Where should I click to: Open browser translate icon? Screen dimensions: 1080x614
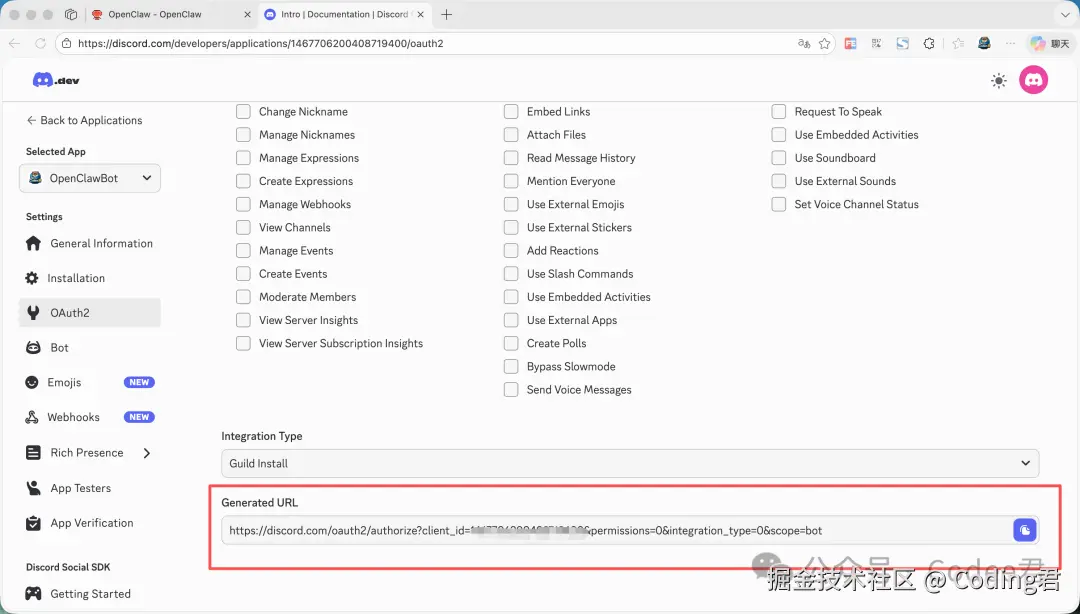point(804,43)
